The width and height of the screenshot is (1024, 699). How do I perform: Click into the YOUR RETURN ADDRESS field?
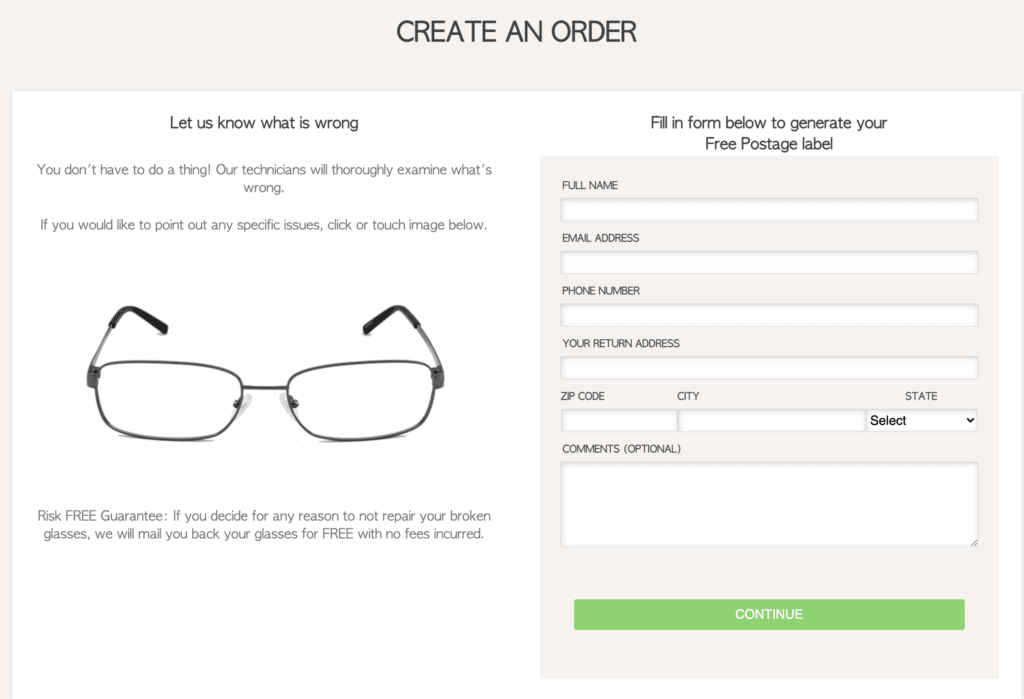(x=768, y=367)
